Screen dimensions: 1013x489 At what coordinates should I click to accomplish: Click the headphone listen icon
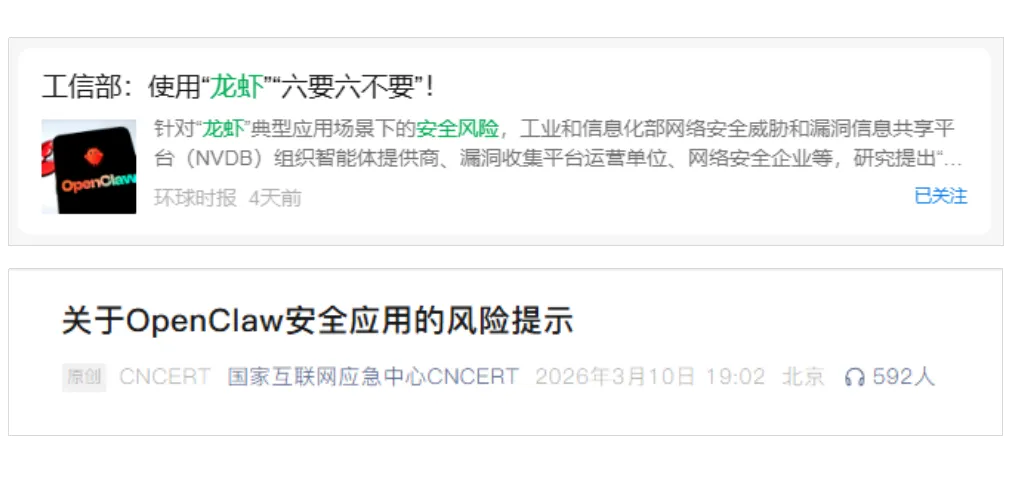click(x=854, y=377)
